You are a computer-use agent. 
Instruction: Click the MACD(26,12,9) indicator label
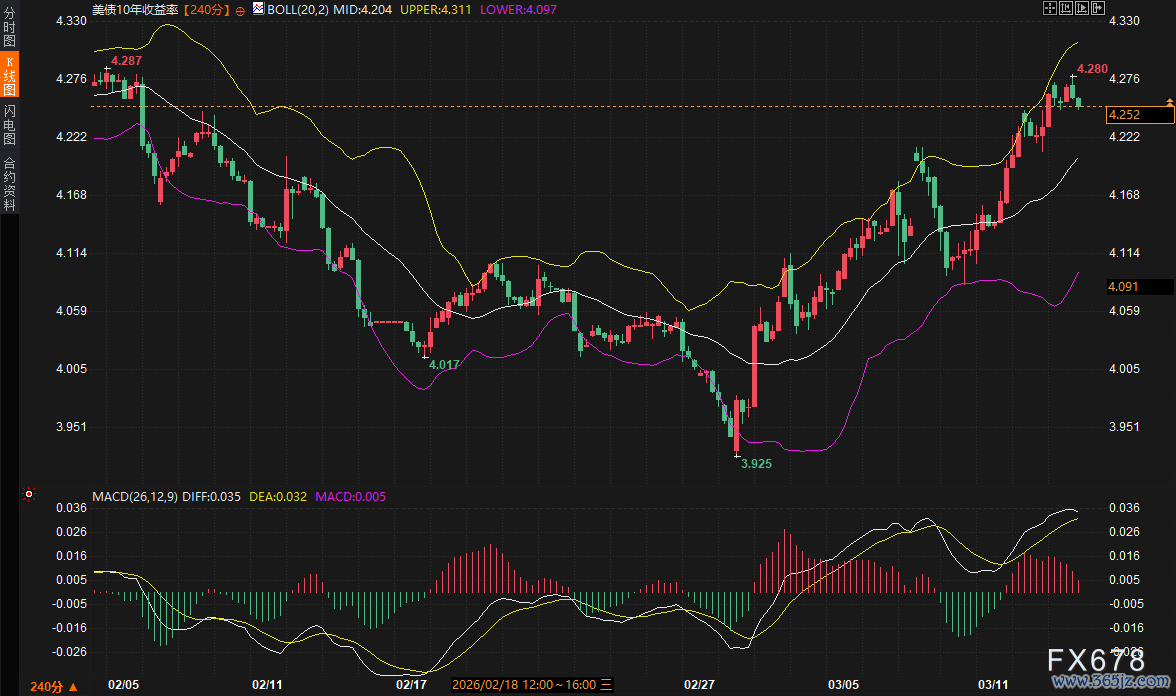pyautogui.click(x=135, y=496)
